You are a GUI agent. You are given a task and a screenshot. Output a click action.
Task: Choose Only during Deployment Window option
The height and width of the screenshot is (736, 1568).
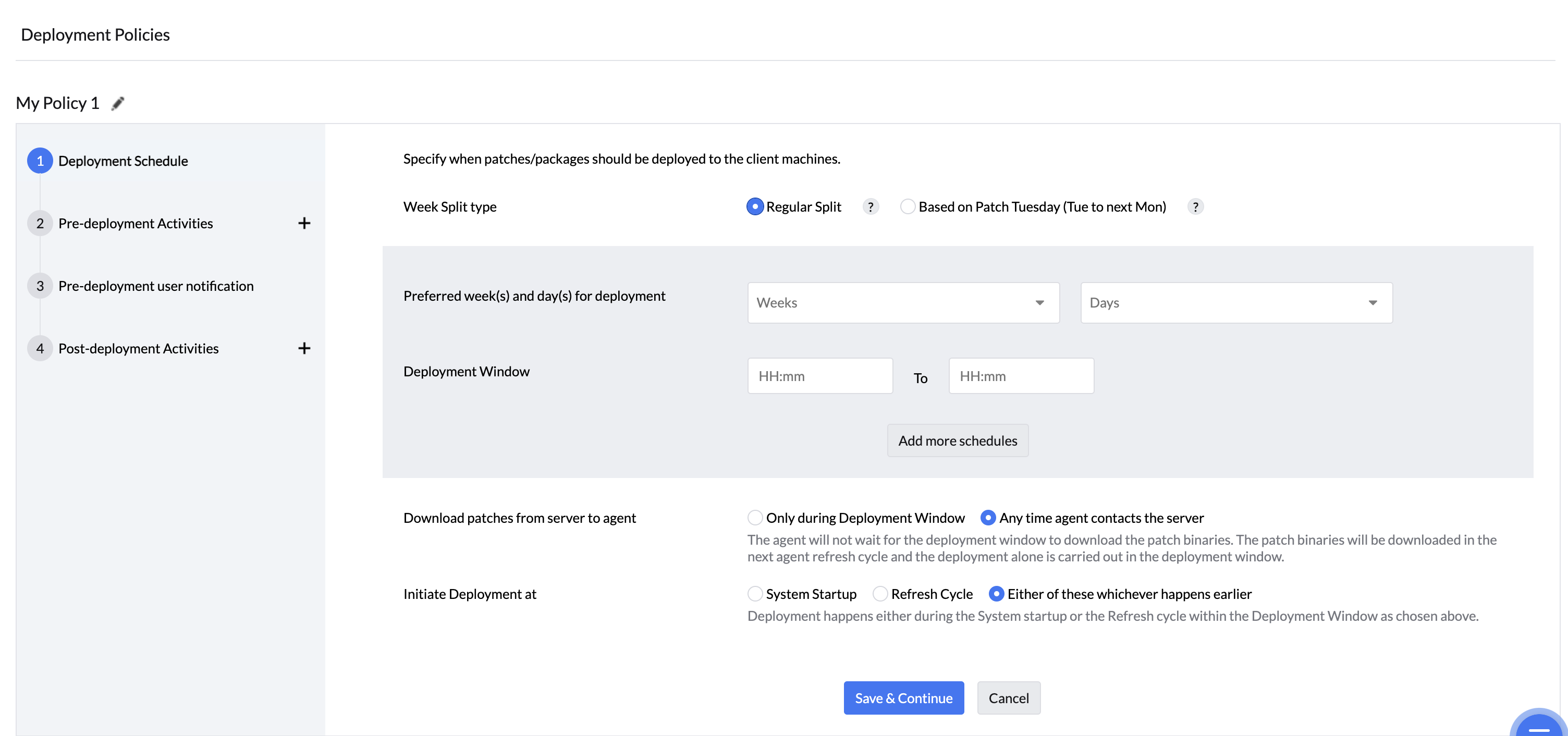[x=755, y=518]
